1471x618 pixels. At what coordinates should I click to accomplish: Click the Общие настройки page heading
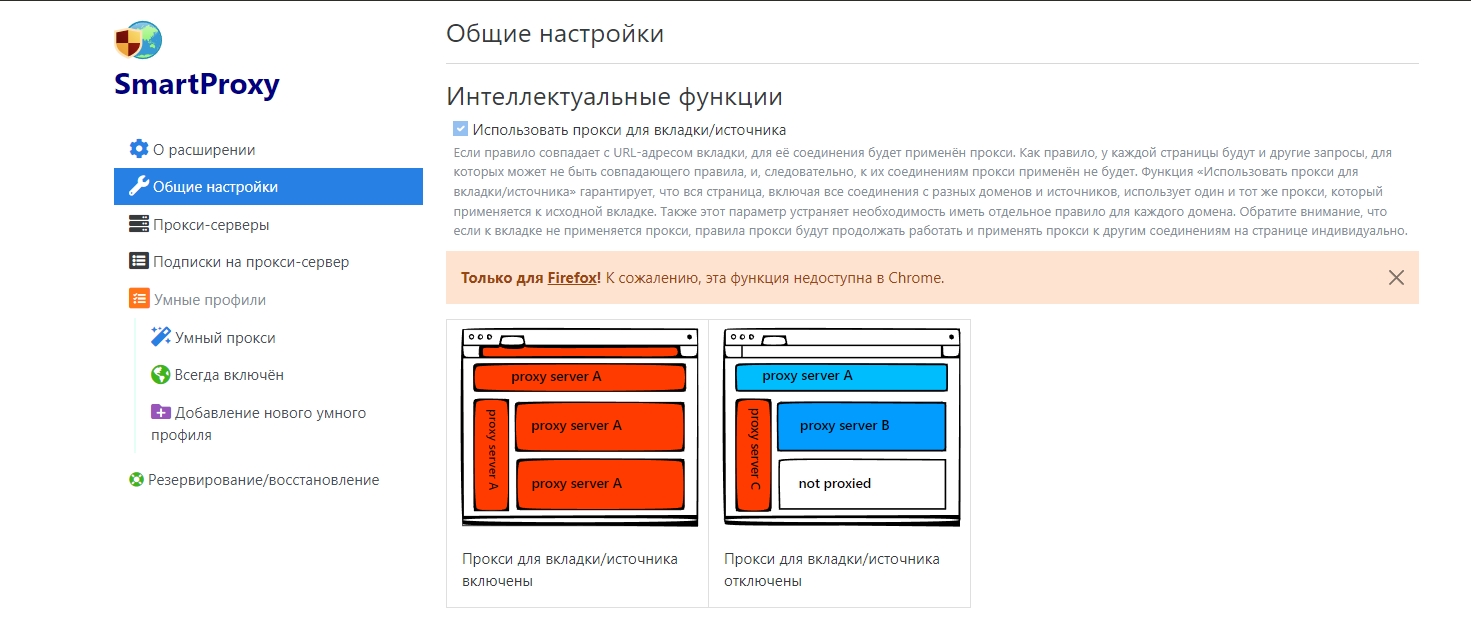click(x=555, y=33)
